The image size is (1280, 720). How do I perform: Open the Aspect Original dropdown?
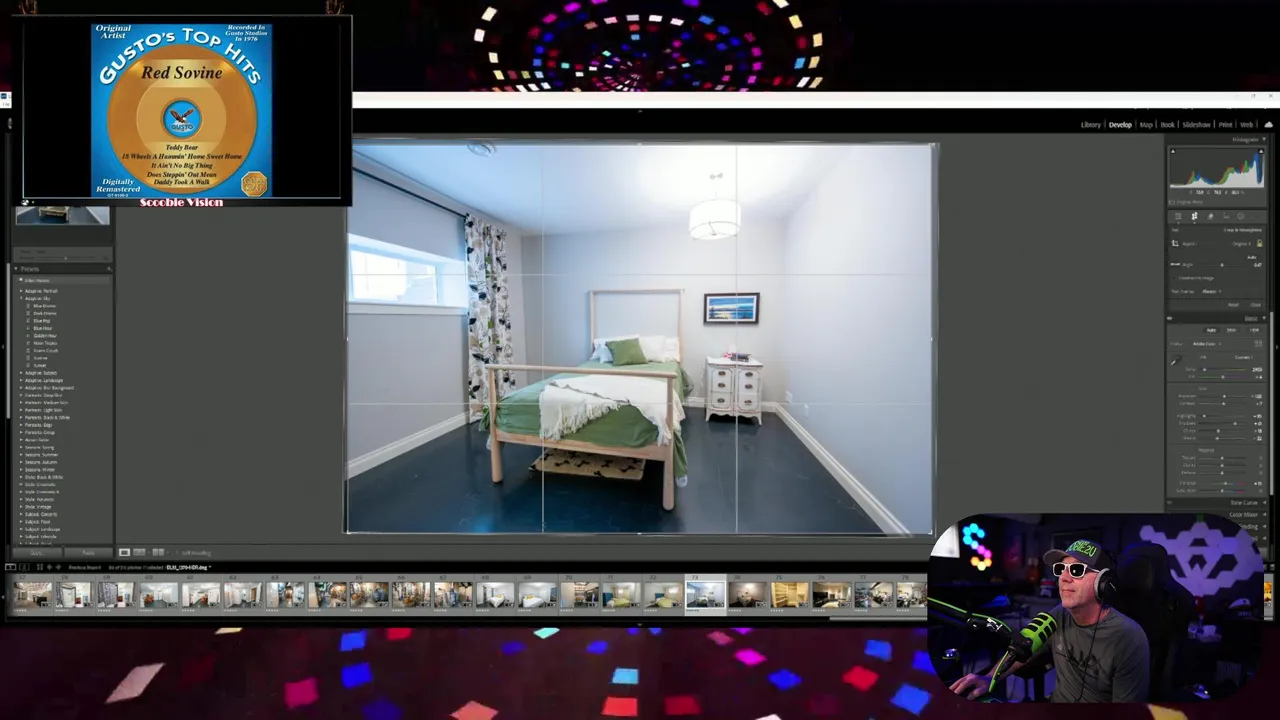[1242, 243]
